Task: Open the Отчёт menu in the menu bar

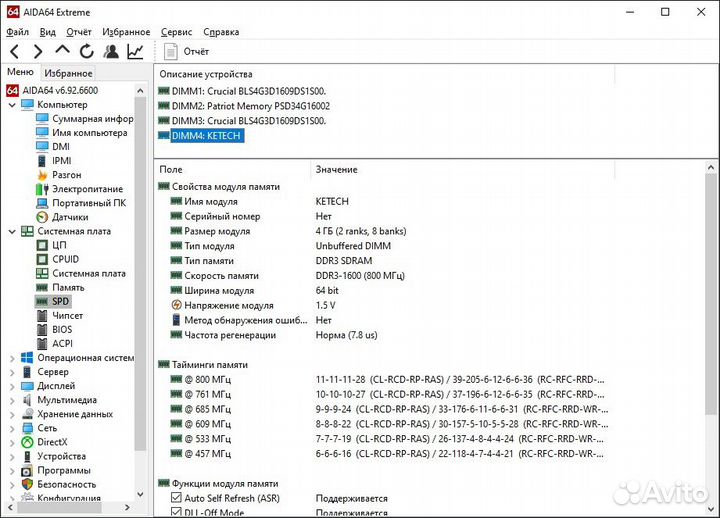Action: coord(79,32)
